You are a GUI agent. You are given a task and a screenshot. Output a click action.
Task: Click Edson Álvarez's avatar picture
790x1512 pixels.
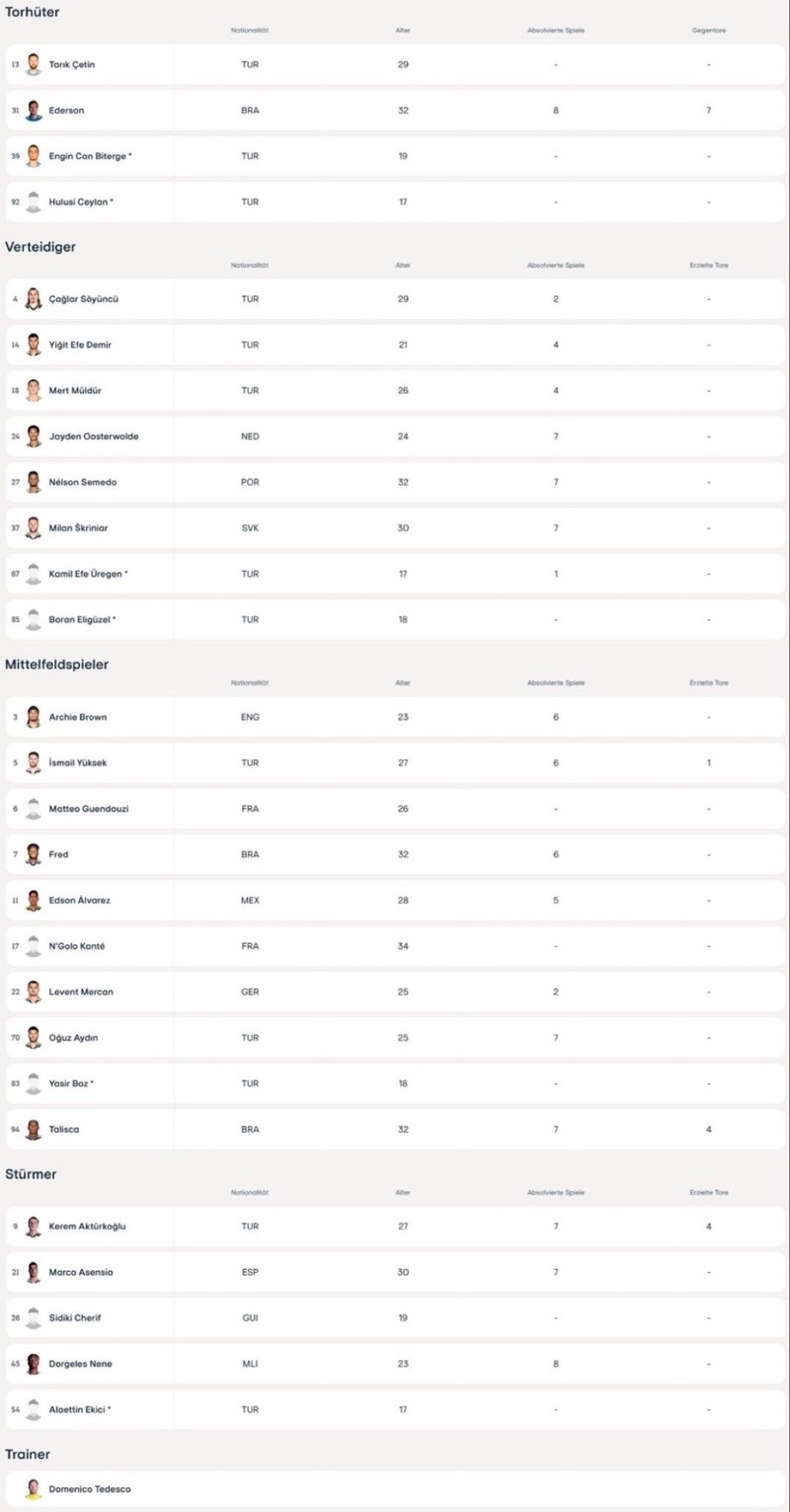pyautogui.click(x=34, y=901)
